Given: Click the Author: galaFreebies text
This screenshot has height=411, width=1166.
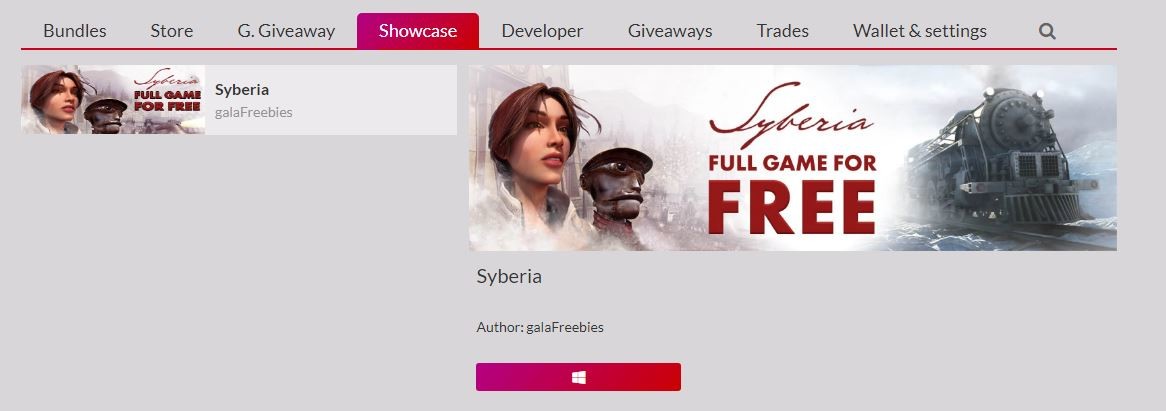Looking at the screenshot, I should point(540,327).
